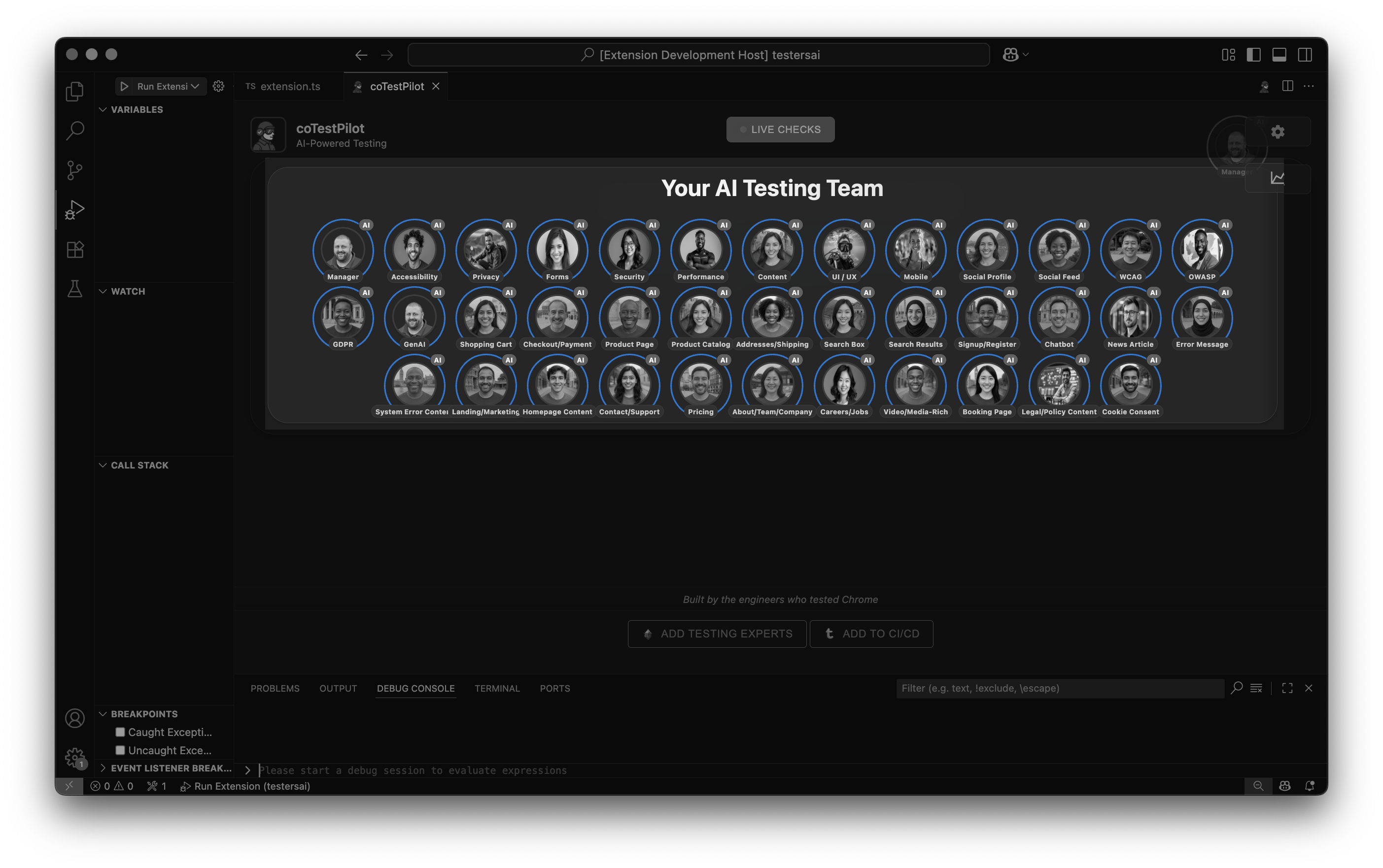Open launch.json via debug gear icon
Image resolution: width=1383 pixels, height=868 pixels.
pos(218,86)
